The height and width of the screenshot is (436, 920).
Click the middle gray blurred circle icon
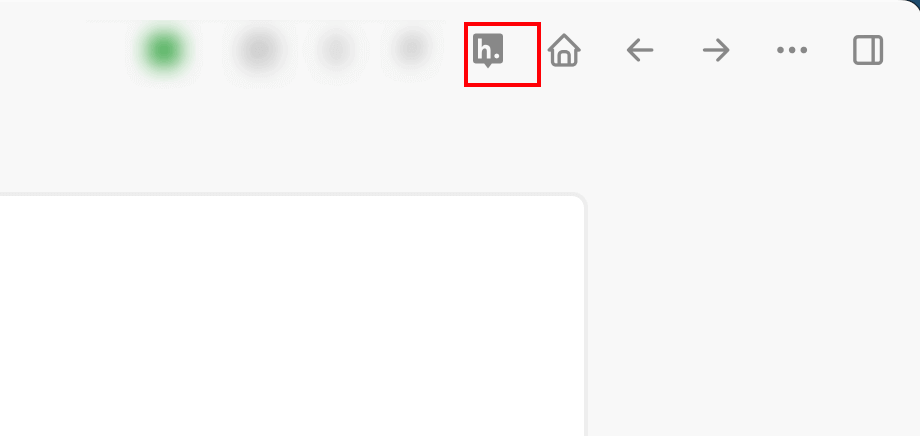tap(336, 50)
